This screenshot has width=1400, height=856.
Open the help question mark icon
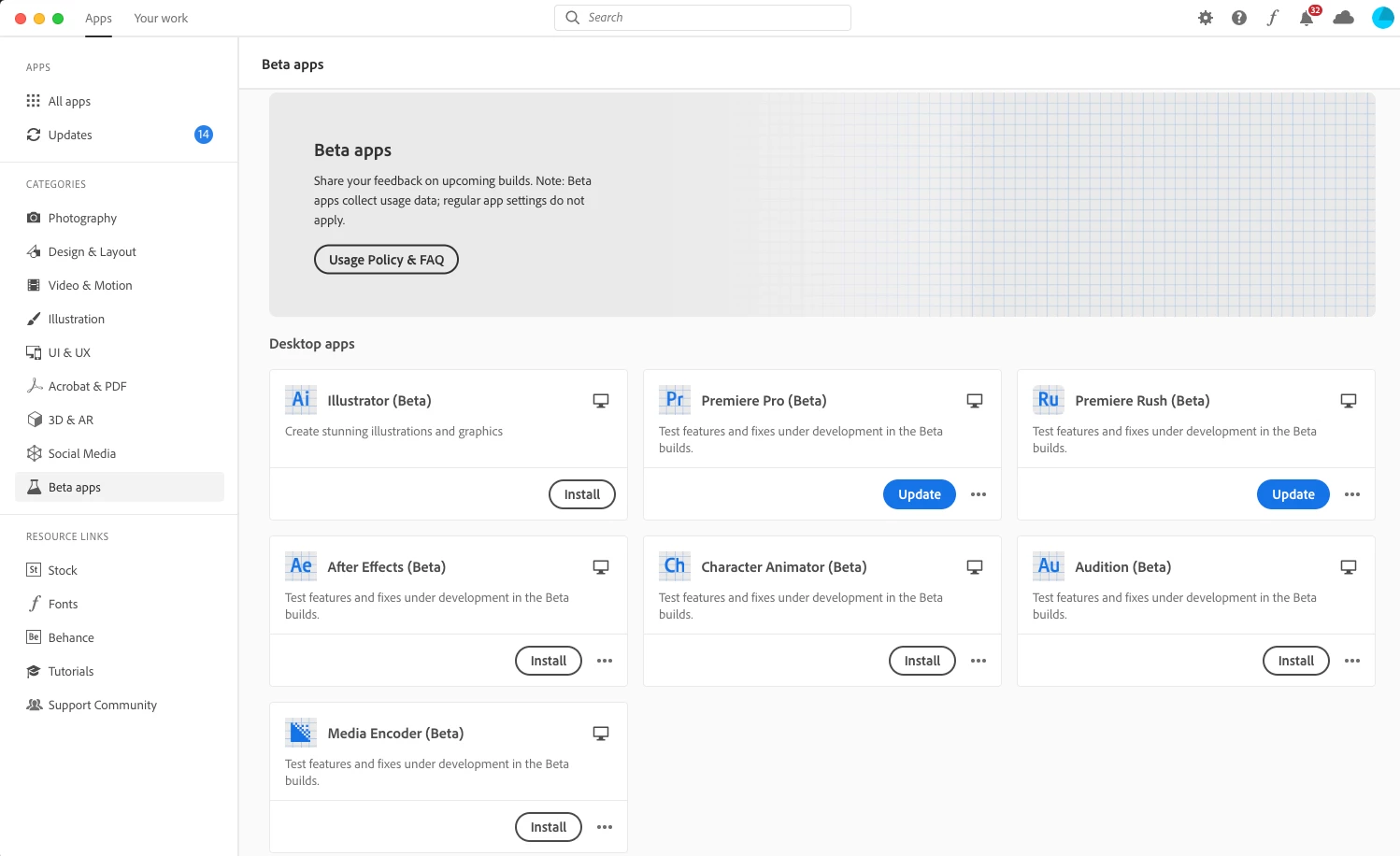[x=1239, y=18]
